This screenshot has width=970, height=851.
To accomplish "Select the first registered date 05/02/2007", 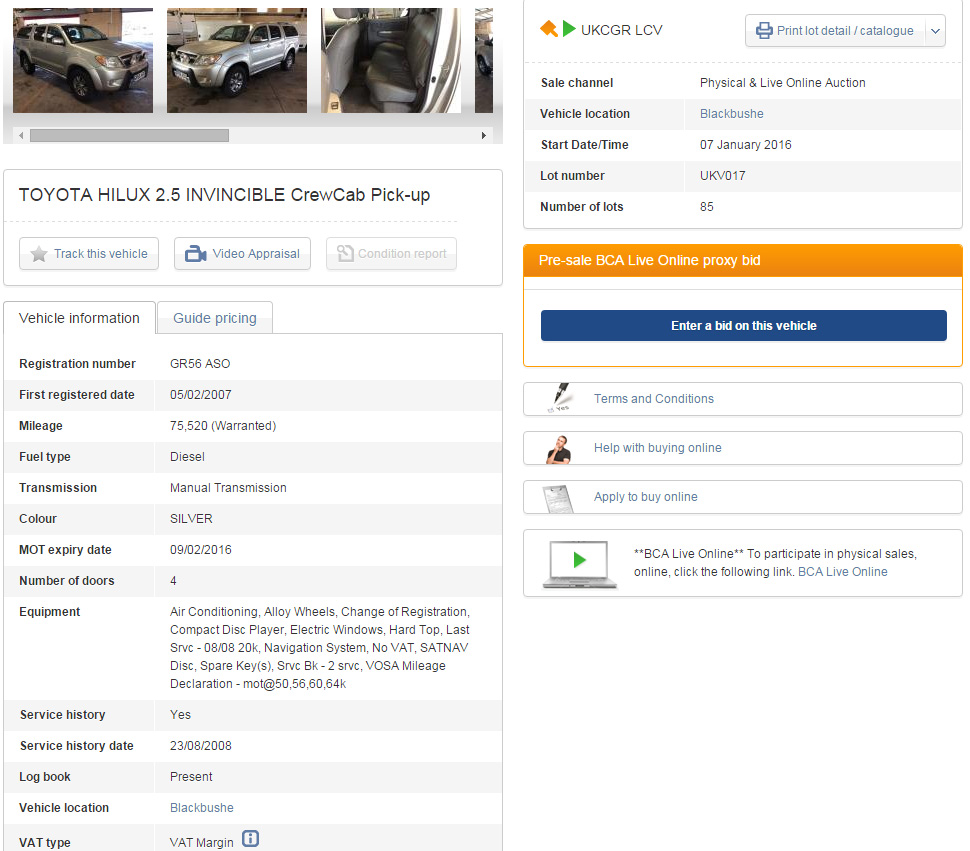I will click(x=200, y=395).
